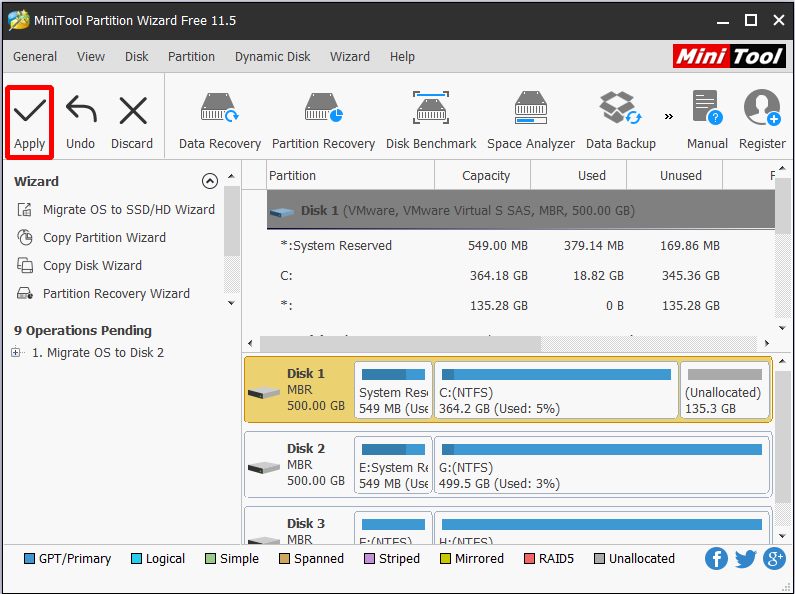Start the Copy Partition Wizard
This screenshot has height=594, width=795.
click(104, 237)
